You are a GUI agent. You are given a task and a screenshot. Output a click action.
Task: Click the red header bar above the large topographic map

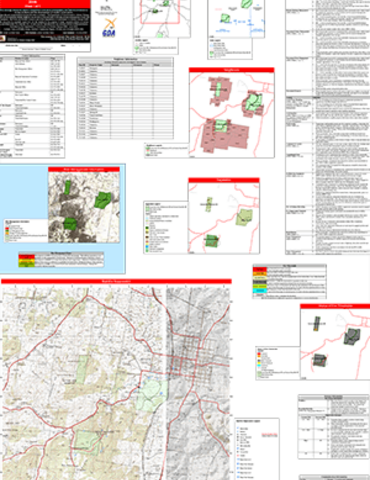116,282
